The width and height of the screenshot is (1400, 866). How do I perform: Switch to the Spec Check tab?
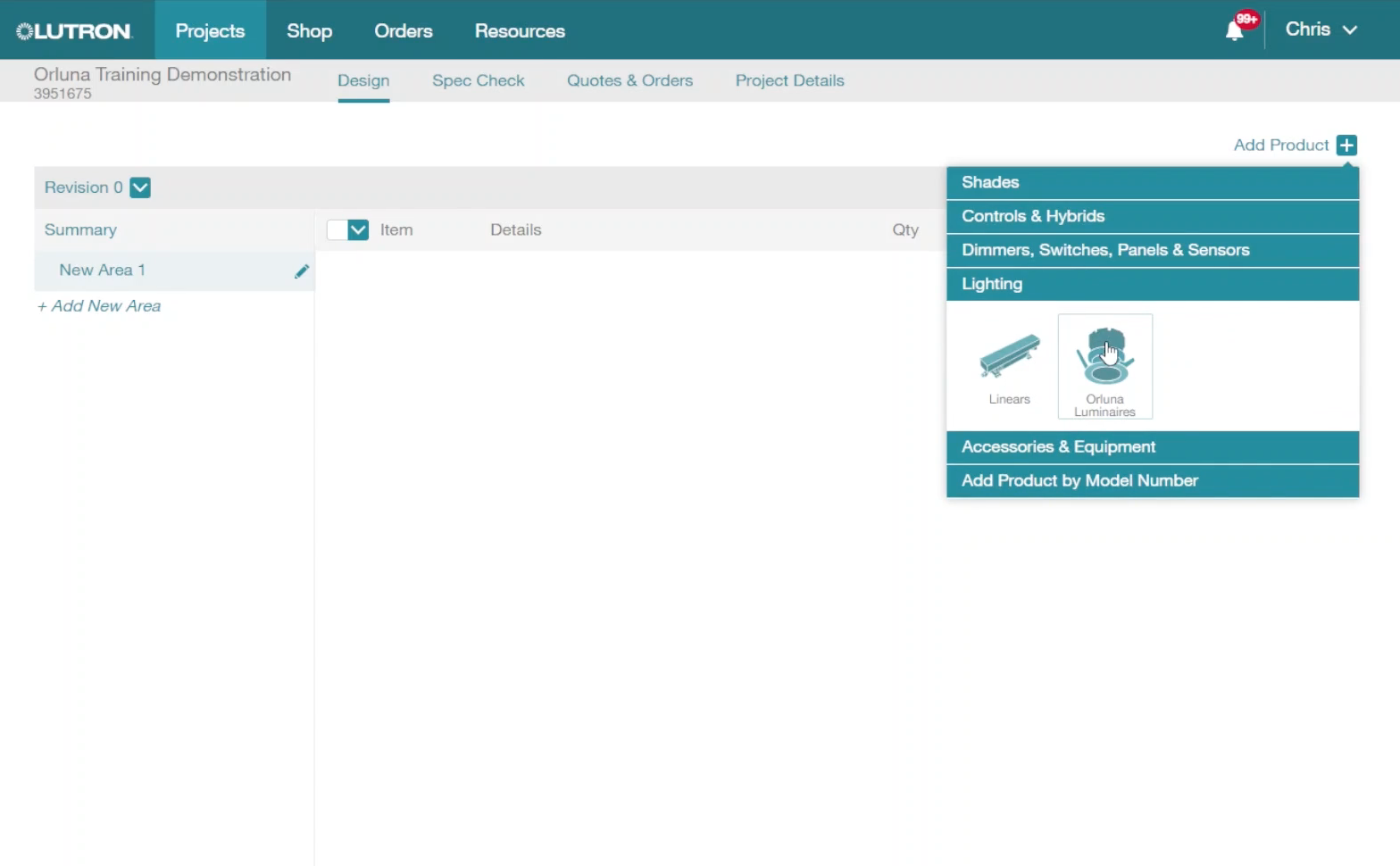pos(479,80)
